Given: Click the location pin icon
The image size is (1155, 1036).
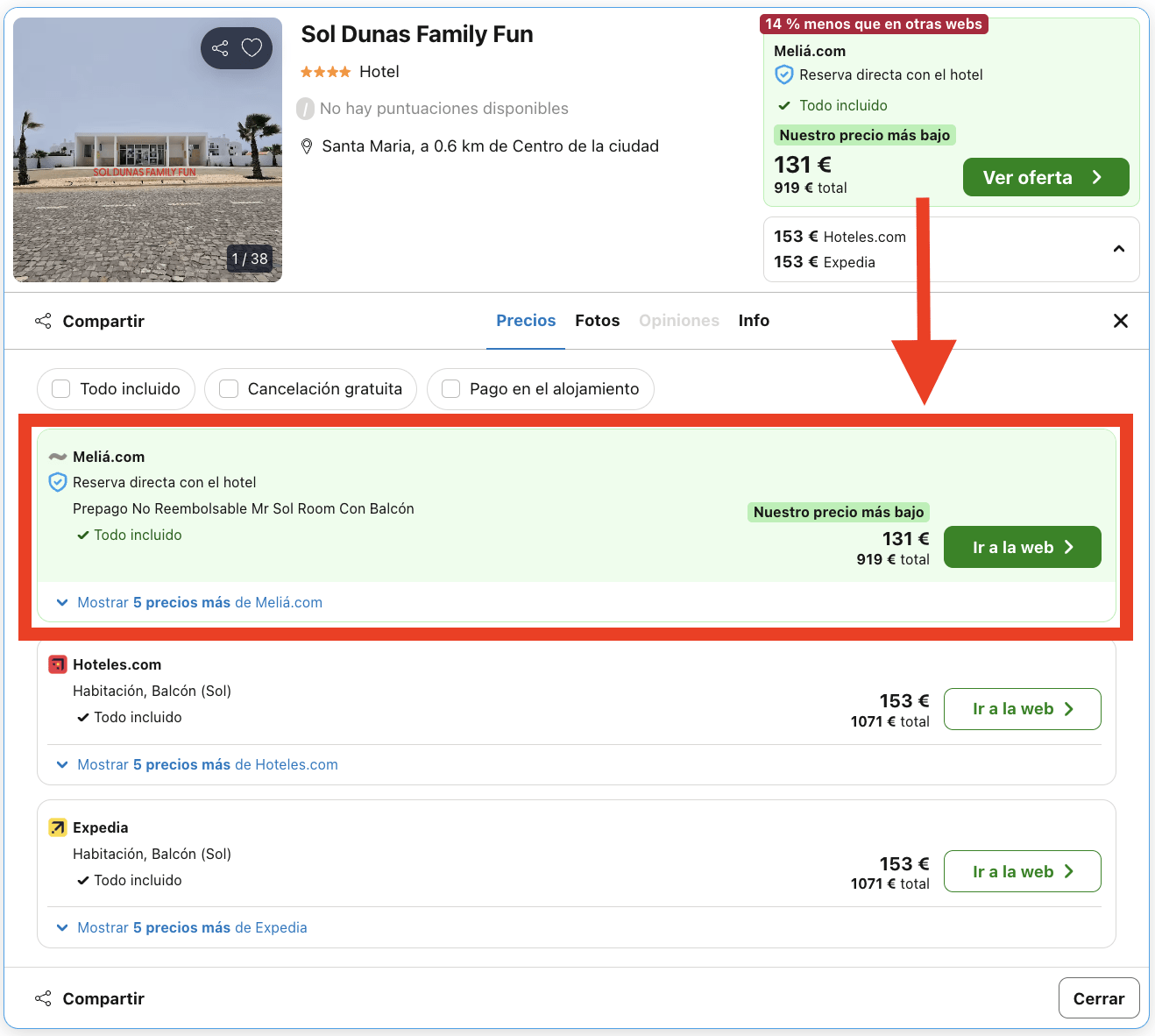Looking at the screenshot, I should coord(307,146).
